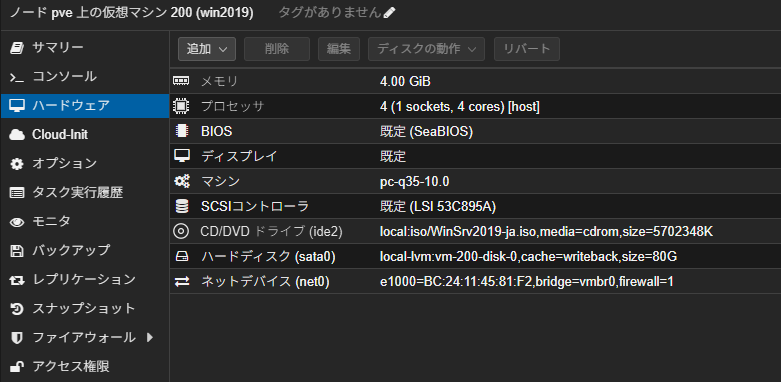Click the Monitor eye icon in sidebar
Viewport: 781px width, 382px height.
[x=17, y=222]
